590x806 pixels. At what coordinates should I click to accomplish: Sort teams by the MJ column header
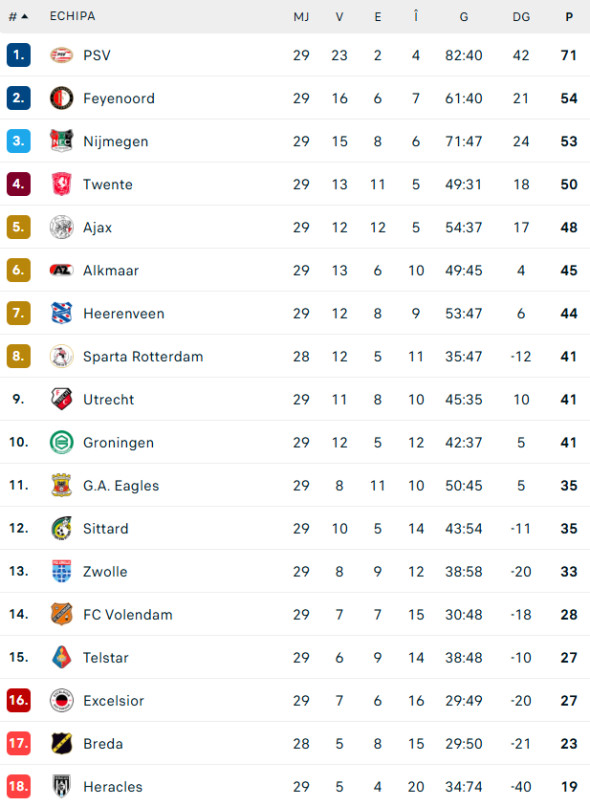pos(301,16)
